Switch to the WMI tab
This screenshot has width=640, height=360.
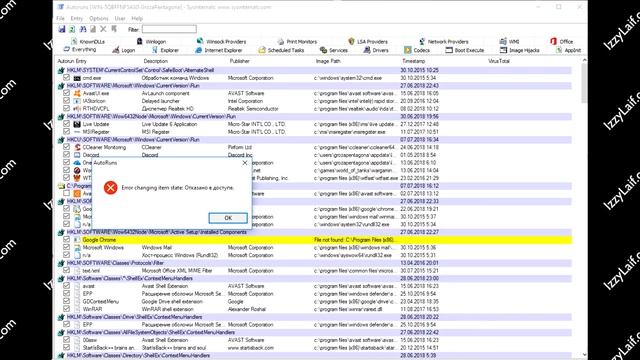click(509, 42)
